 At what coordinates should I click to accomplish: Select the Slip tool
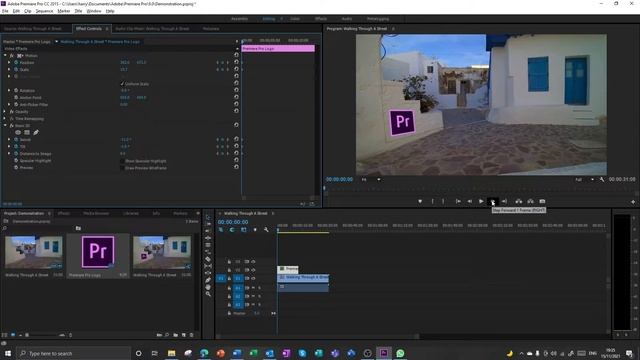point(208,266)
